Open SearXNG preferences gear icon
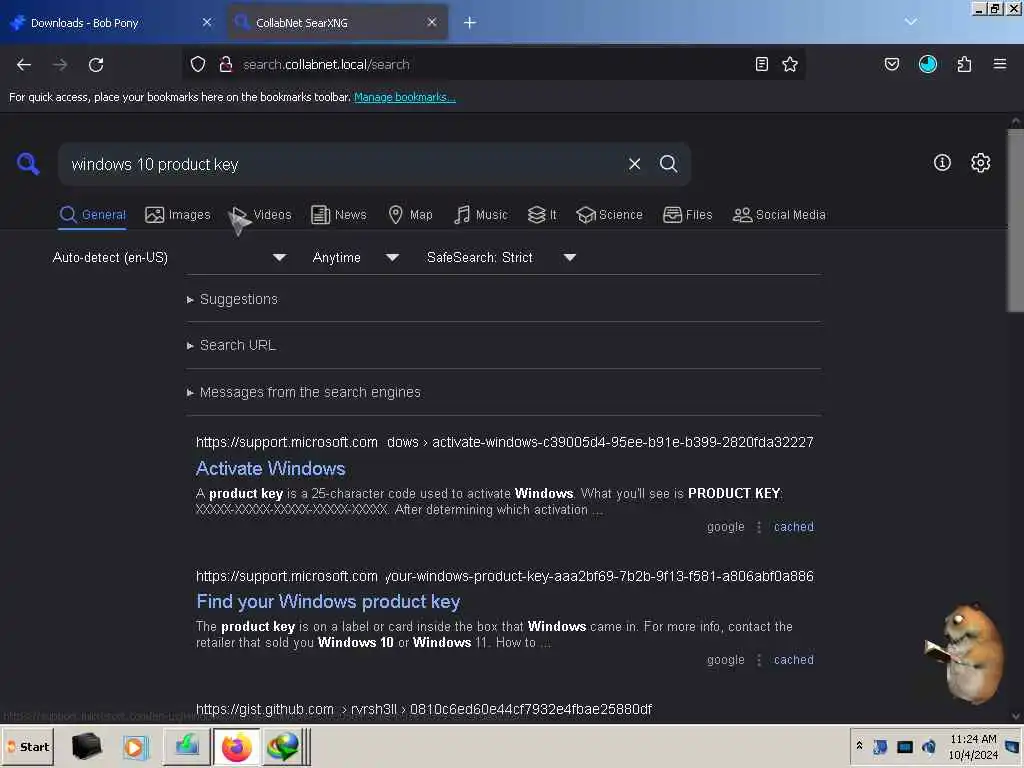Image resolution: width=1024 pixels, height=768 pixels. [x=980, y=163]
